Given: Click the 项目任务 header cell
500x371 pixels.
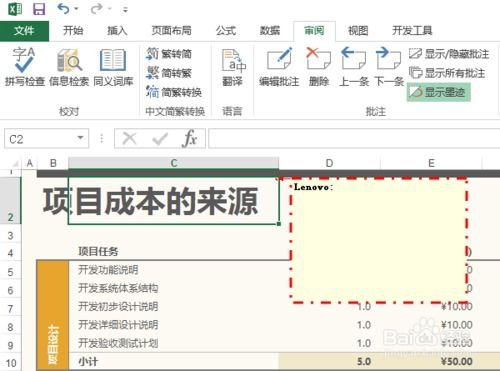Looking at the screenshot, I should pyautogui.click(x=98, y=251).
